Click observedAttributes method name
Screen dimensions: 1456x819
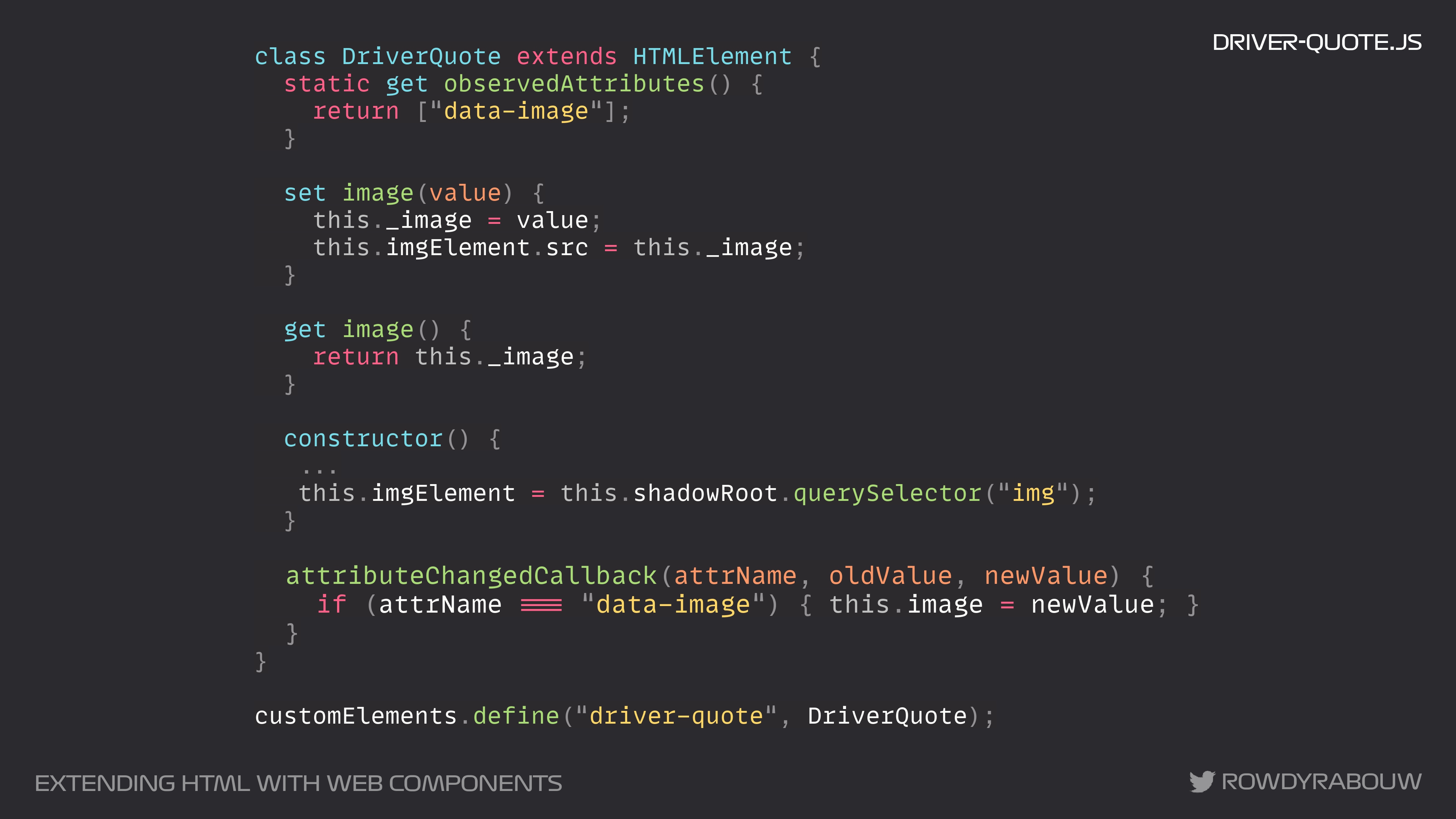coord(574,84)
